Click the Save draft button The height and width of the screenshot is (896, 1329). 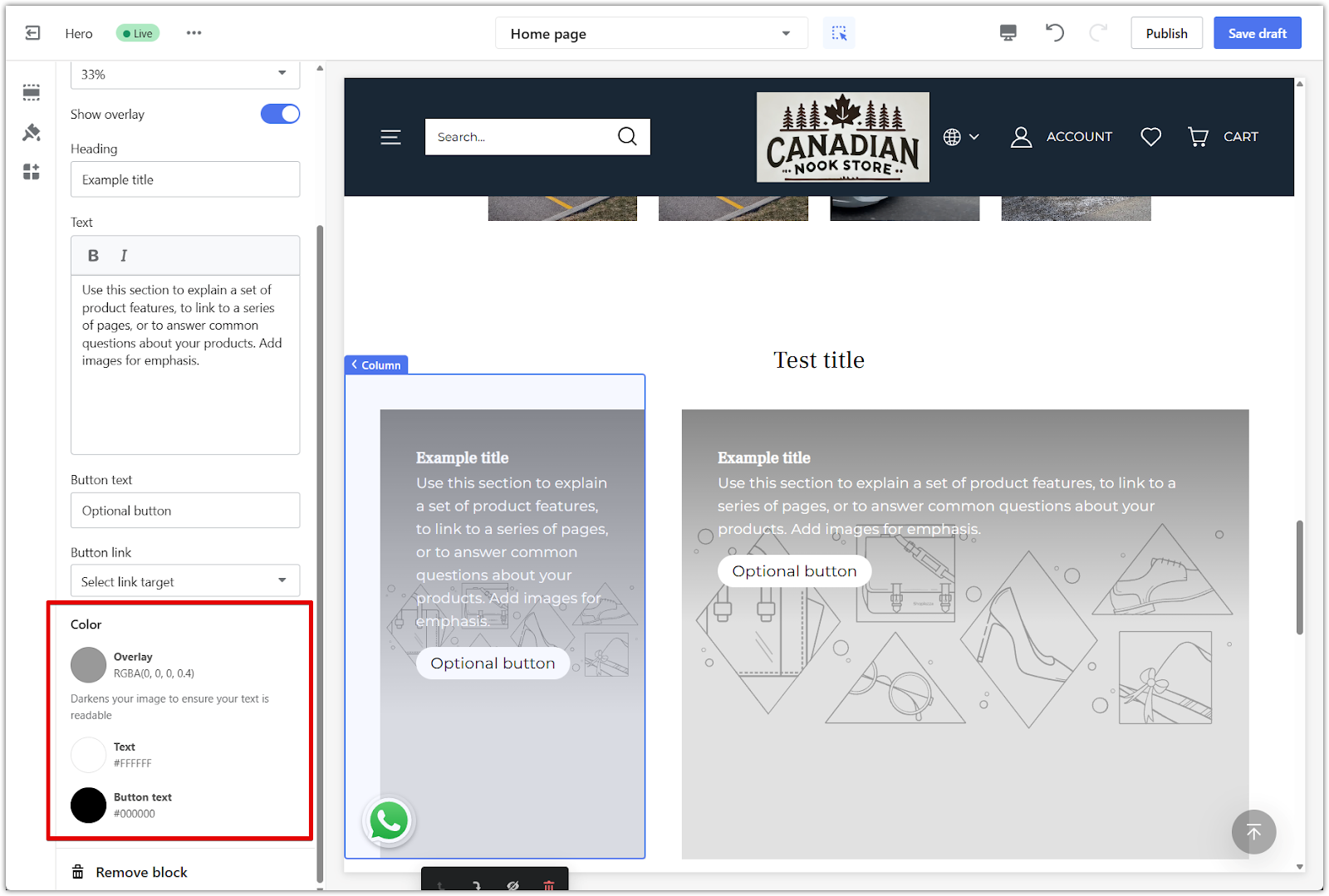1257,33
